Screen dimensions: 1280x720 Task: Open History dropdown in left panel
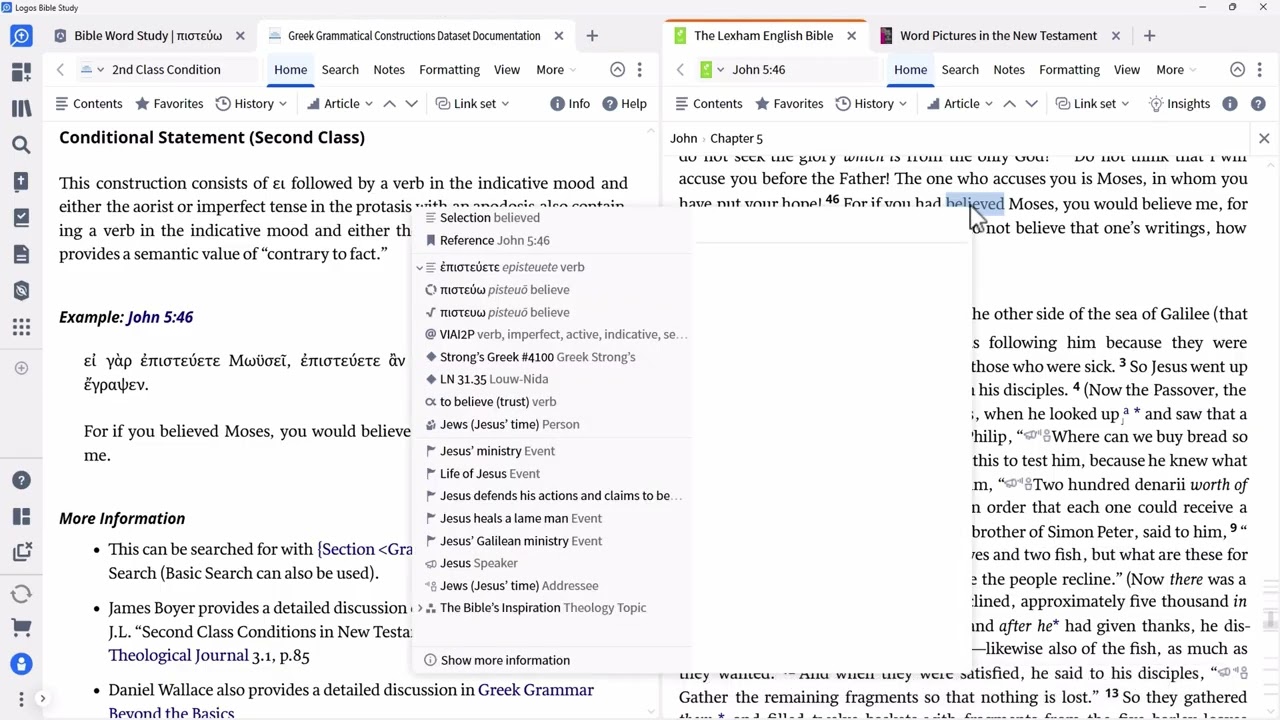click(x=251, y=104)
